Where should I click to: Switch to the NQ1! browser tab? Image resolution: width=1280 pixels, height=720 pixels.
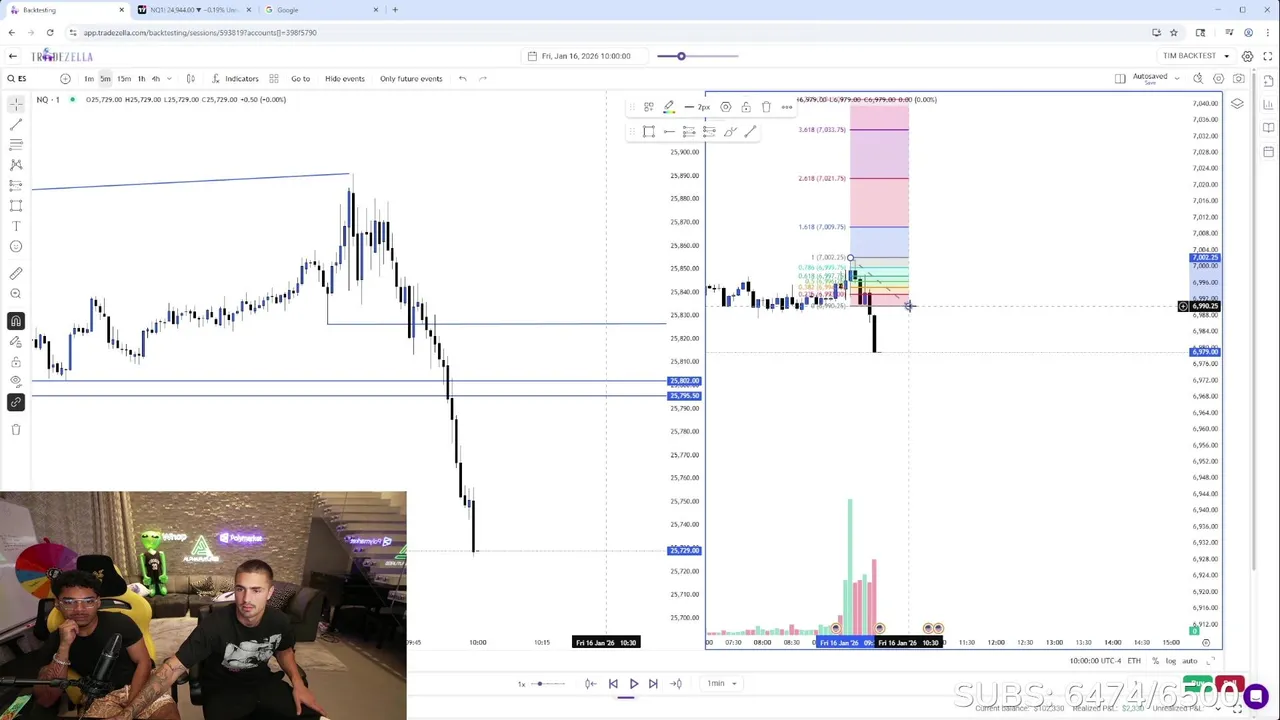tap(195, 10)
